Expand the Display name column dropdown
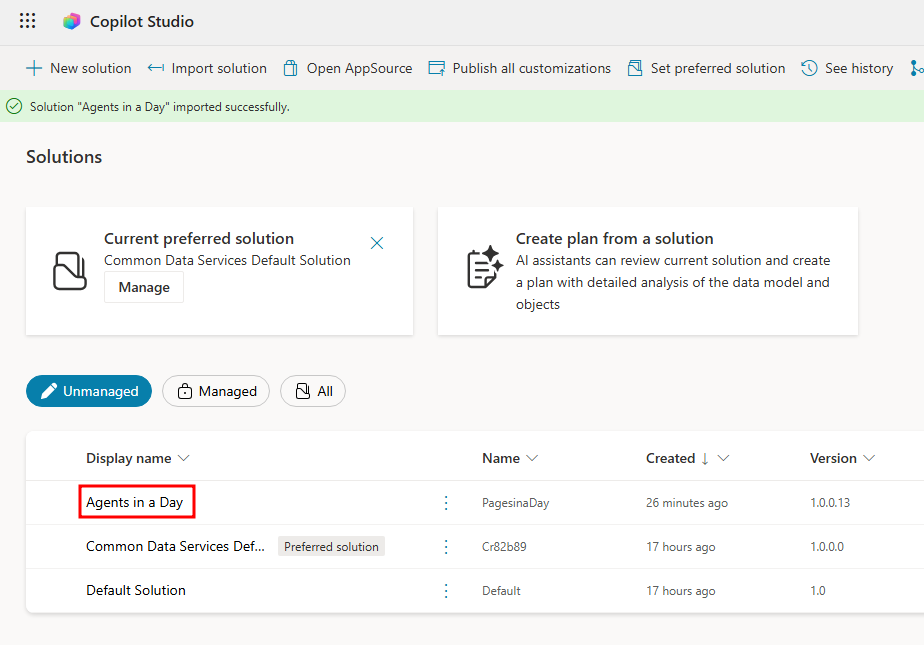 (x=183, y=458)
